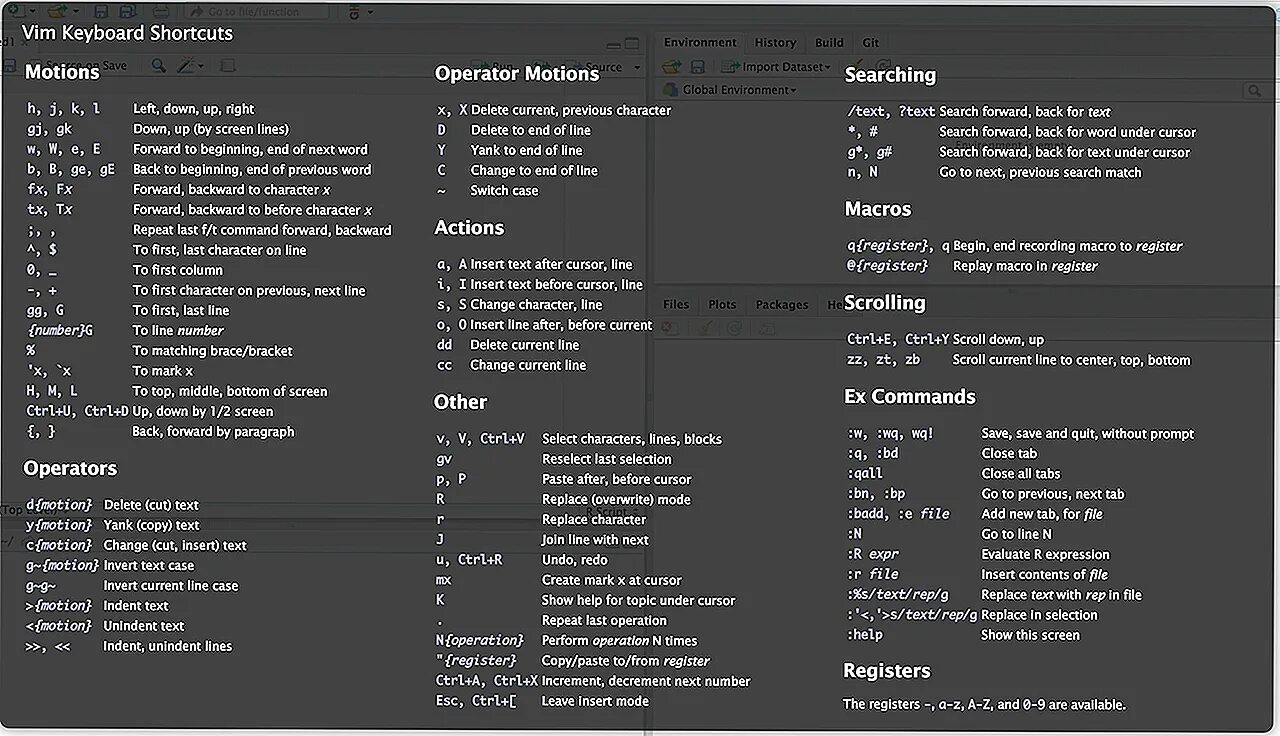Image resolution: width=1280 pixels, height=736 pixels.
Task: Open the Plots tab
Action: pos(722,305)
